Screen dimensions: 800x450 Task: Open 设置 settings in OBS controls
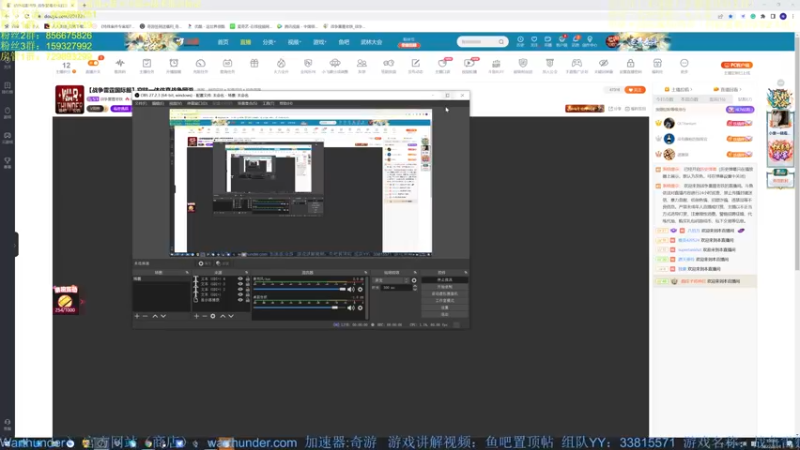pyautogui.click(x=445, y=307)
